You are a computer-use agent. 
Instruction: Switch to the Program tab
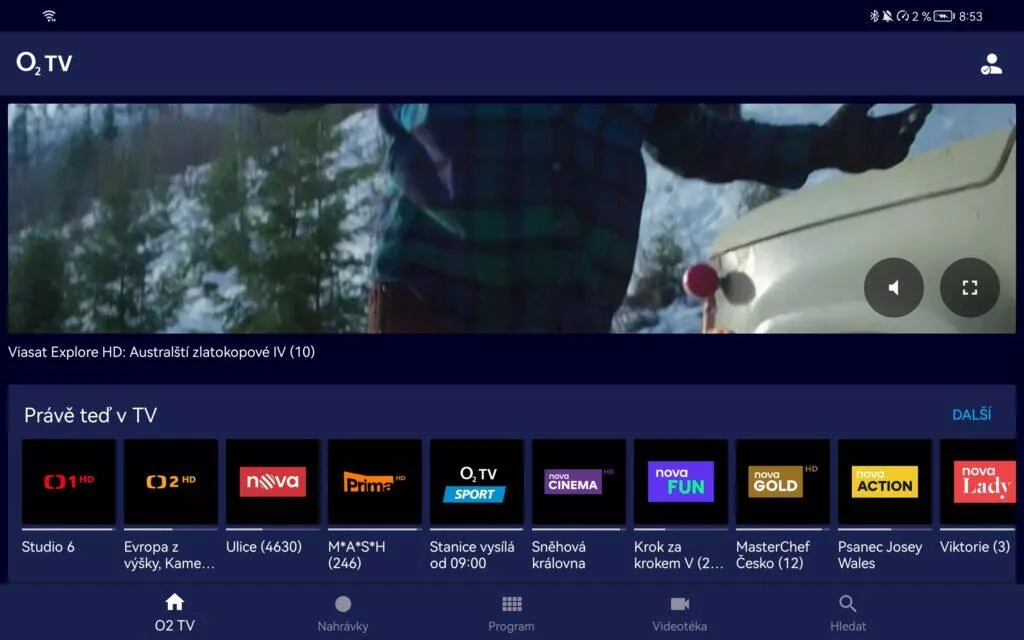coord(511,613)
